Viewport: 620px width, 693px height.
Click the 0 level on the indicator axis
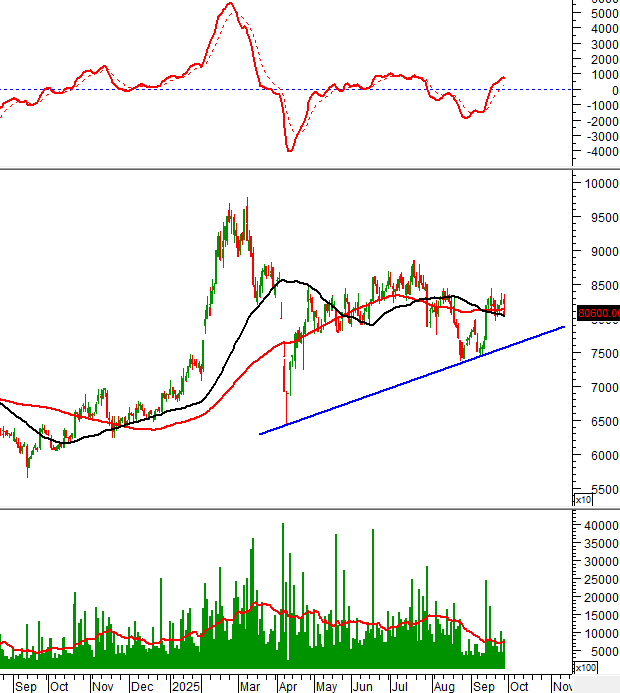[x=615, y=91]
